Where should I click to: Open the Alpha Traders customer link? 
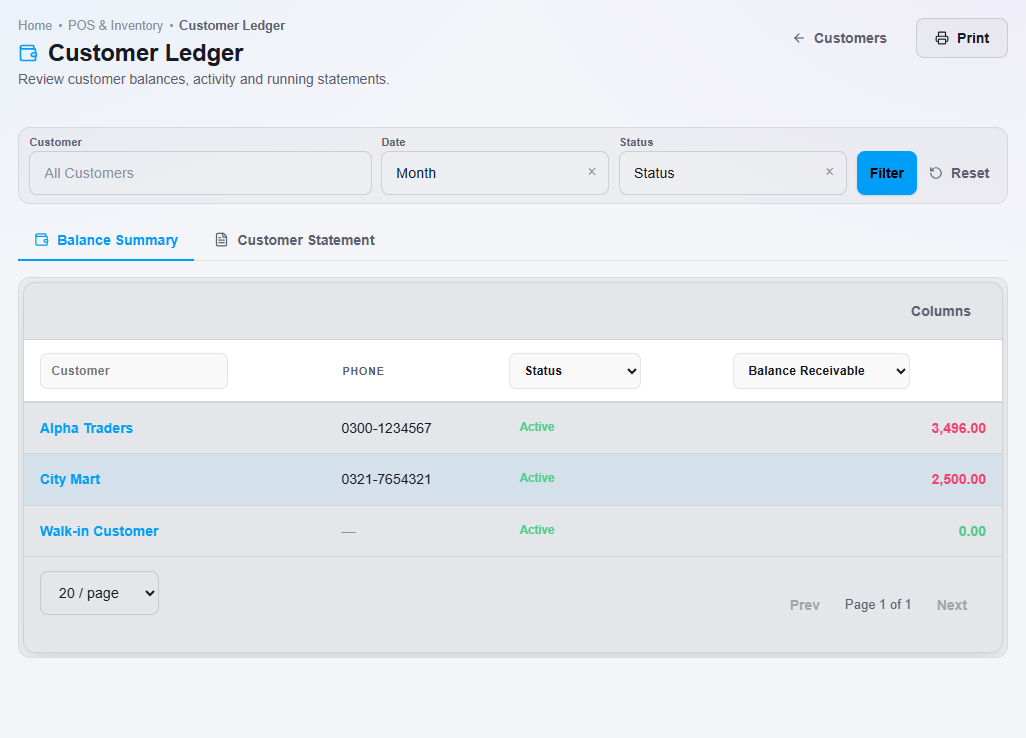click(x=86, y=428)
